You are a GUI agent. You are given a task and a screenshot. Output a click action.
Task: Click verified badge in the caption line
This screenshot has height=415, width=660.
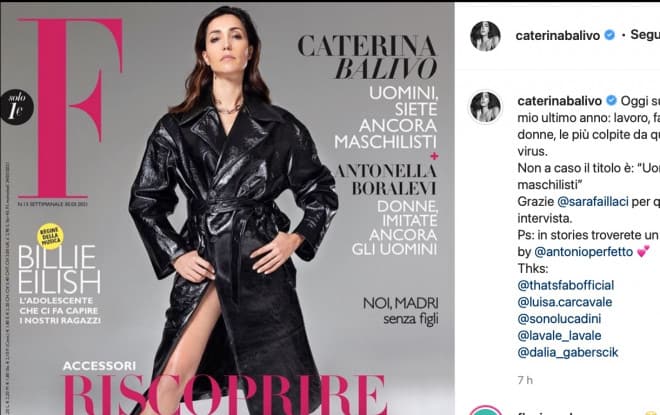(611, 101)
